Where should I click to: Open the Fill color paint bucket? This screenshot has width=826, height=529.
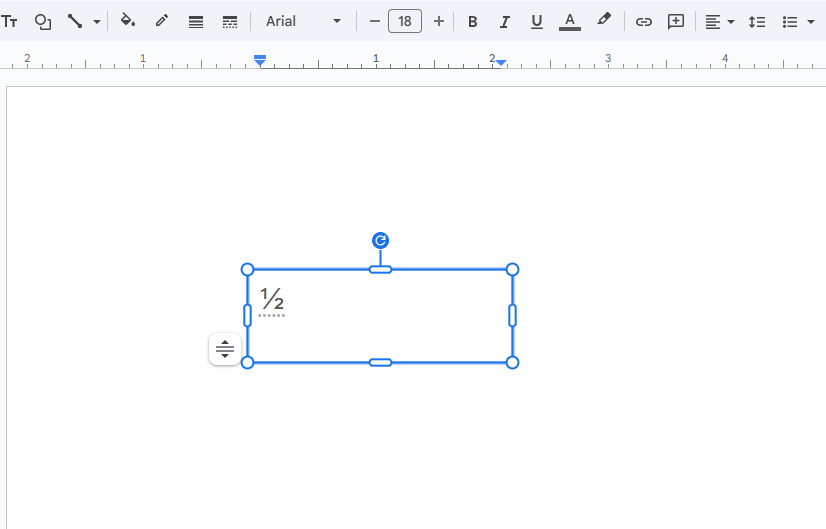coord(127,21)
